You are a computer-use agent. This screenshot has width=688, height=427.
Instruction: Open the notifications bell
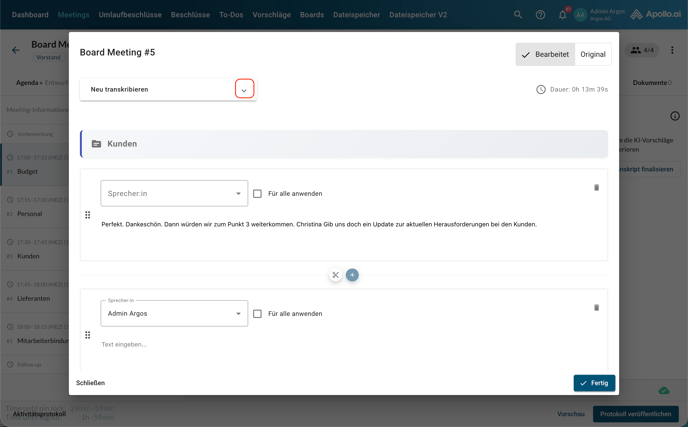(562, 15)
